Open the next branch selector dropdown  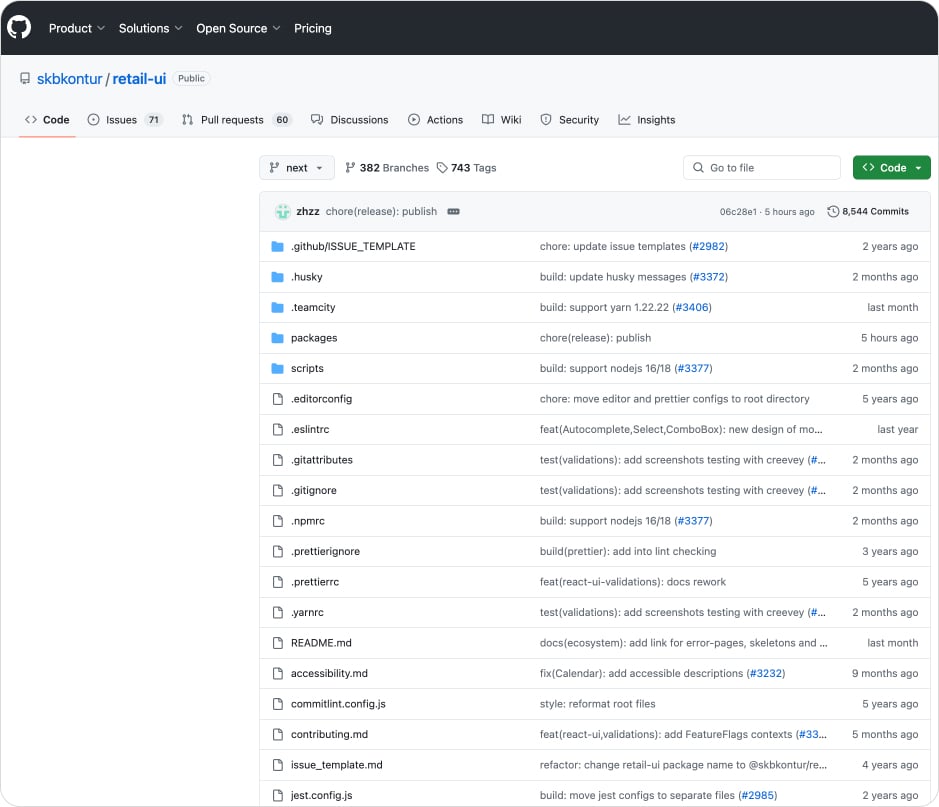tap(296, 167)
